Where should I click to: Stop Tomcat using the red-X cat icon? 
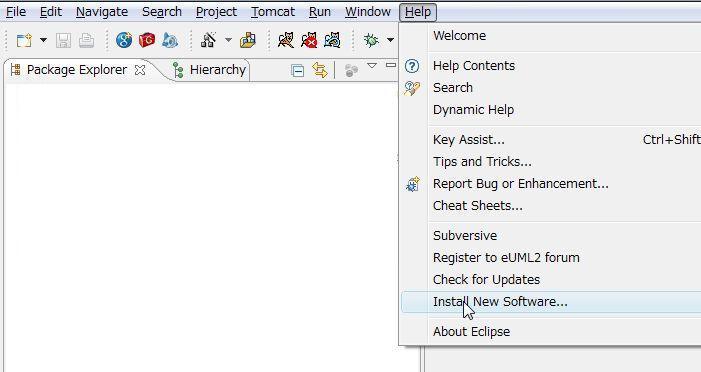(309, 40)
